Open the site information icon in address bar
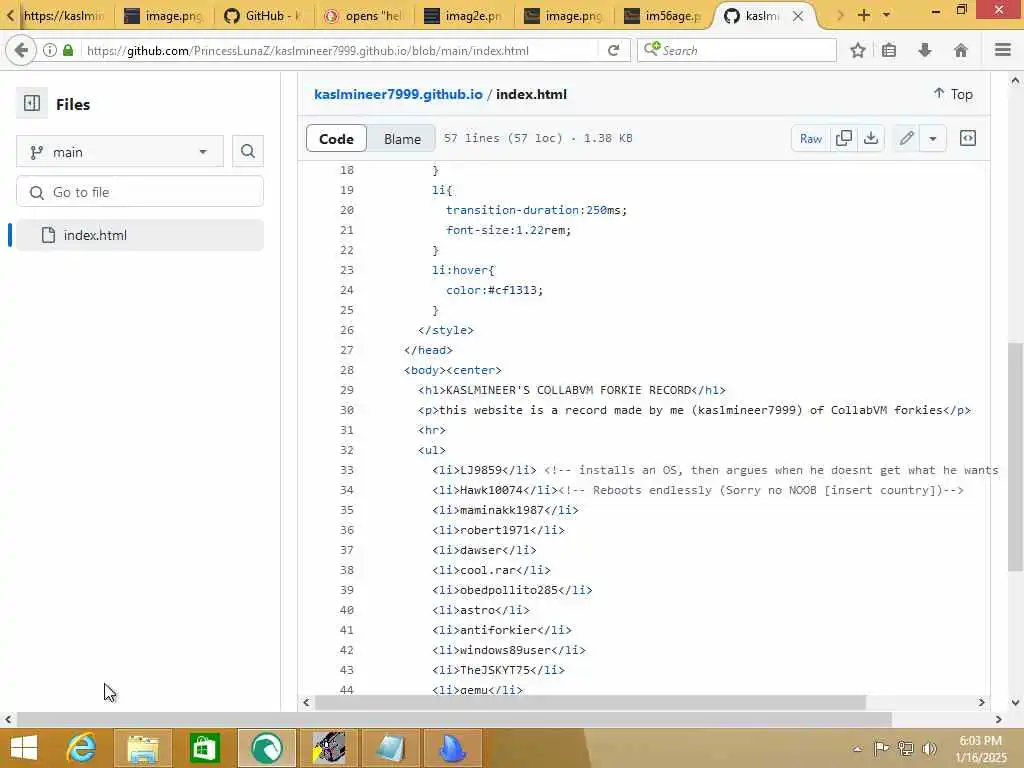Viewport: 1024px width, 768px height. pyautogui.click(x=50, y=50)
